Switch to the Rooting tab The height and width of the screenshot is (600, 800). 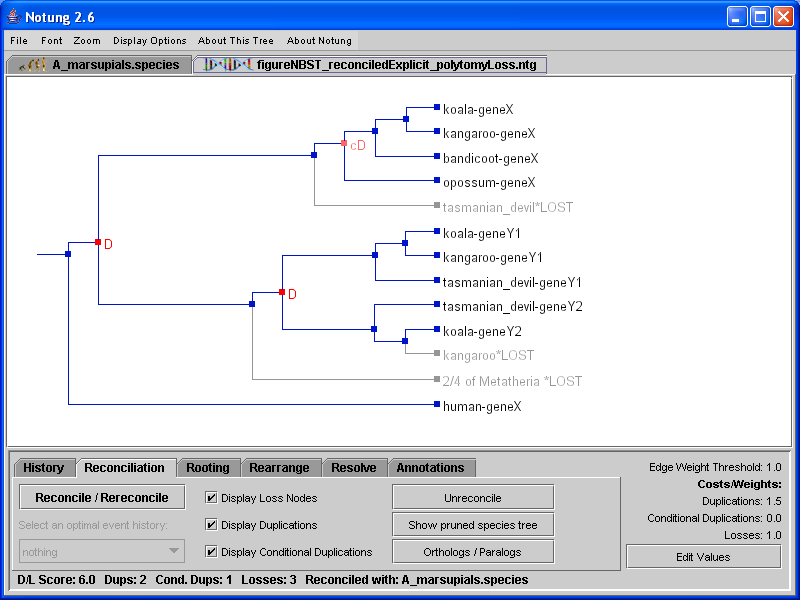coord(207,468)
